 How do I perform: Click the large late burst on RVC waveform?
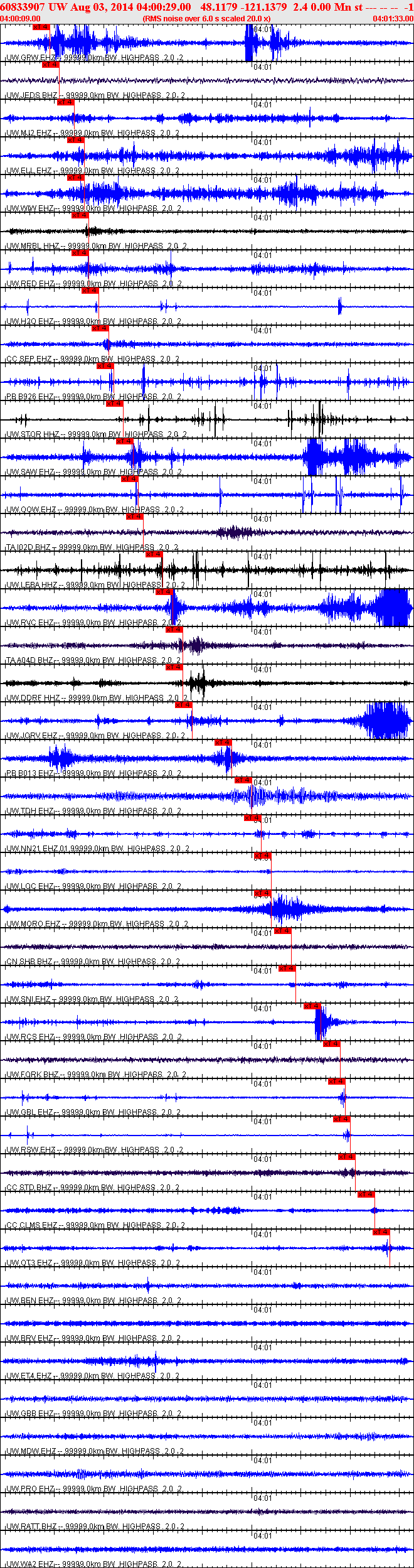[x=393, y=608]
